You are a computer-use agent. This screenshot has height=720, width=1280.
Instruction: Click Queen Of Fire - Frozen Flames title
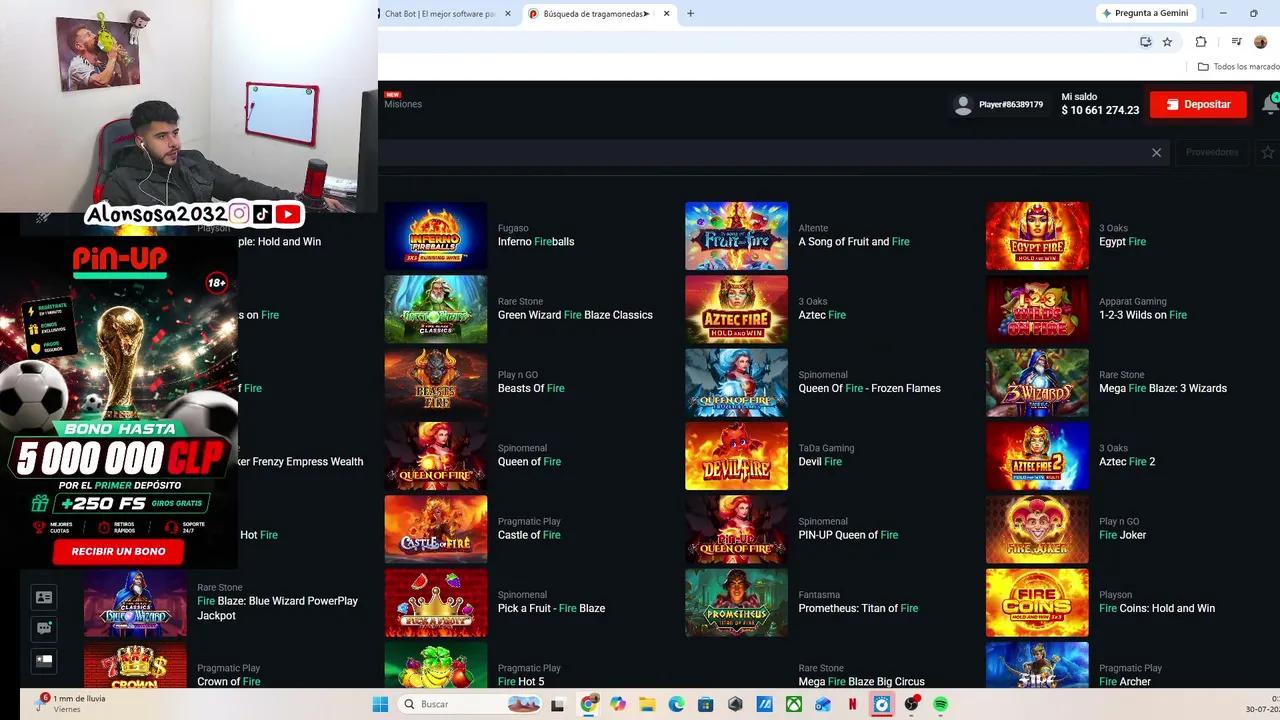click(x=869, y=388)
